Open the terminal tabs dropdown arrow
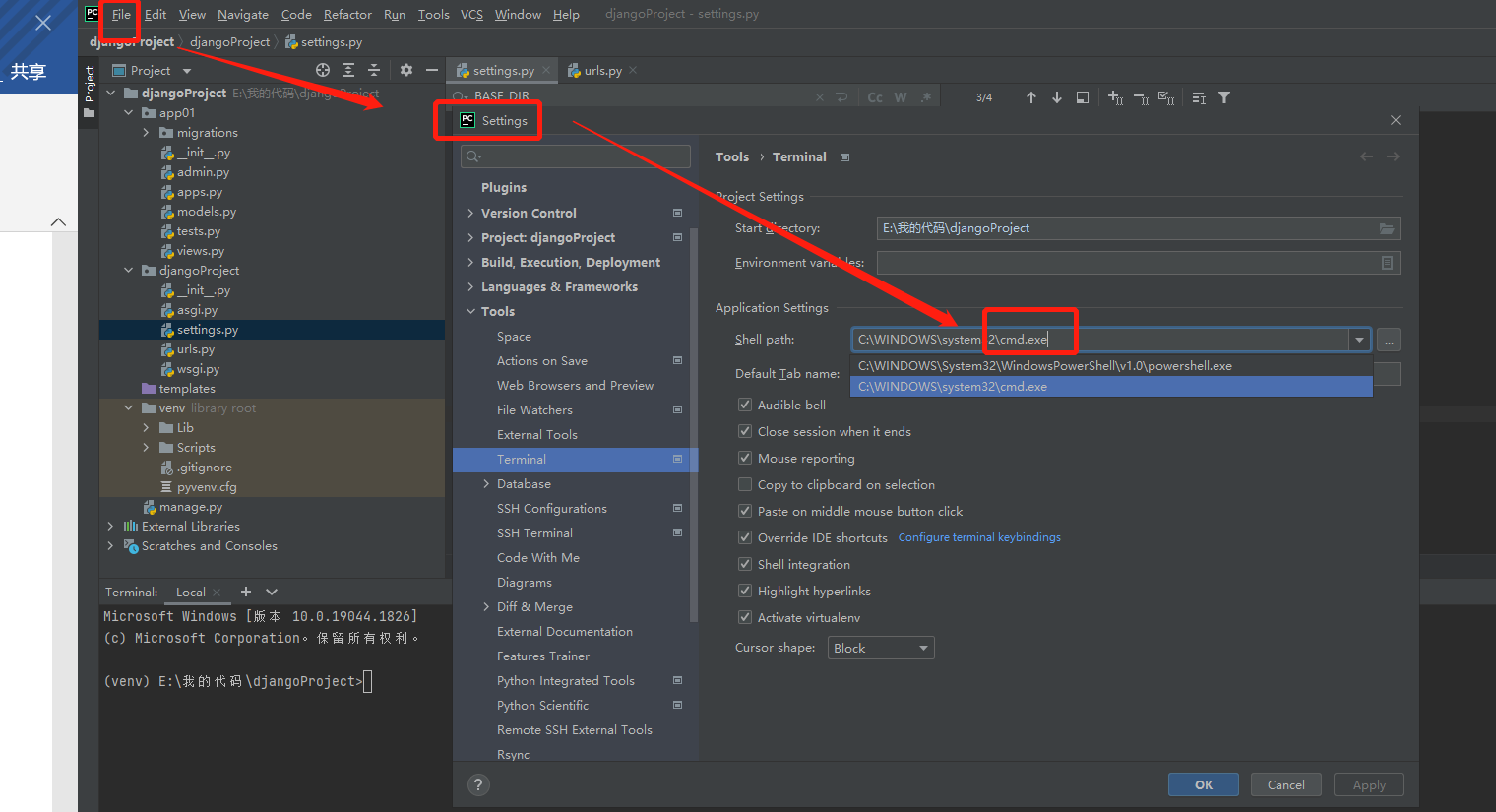This screenshot has width=1496, height=812. click(272, 592)
